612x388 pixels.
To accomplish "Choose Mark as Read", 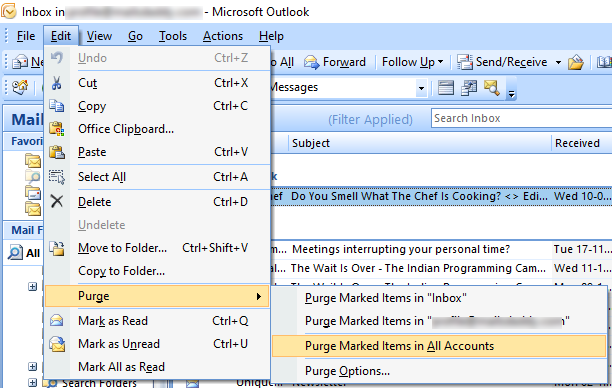I will click(157, 321).
